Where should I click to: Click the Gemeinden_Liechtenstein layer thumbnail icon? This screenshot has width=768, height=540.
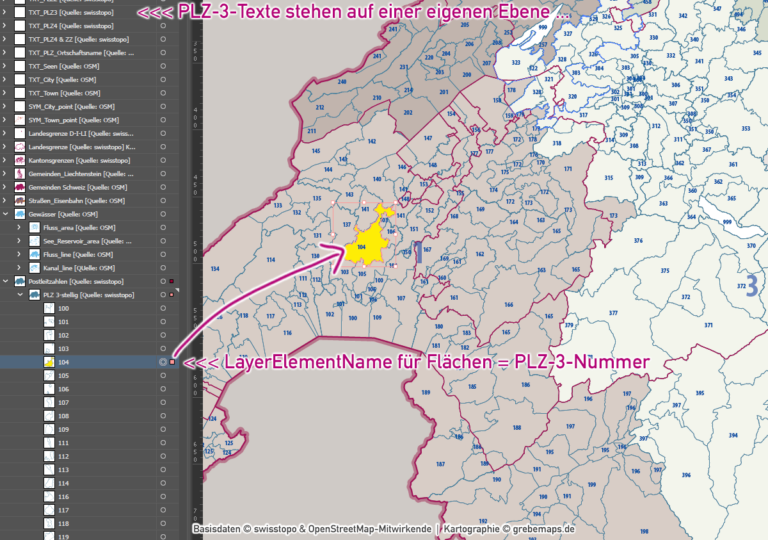point(20,174)
